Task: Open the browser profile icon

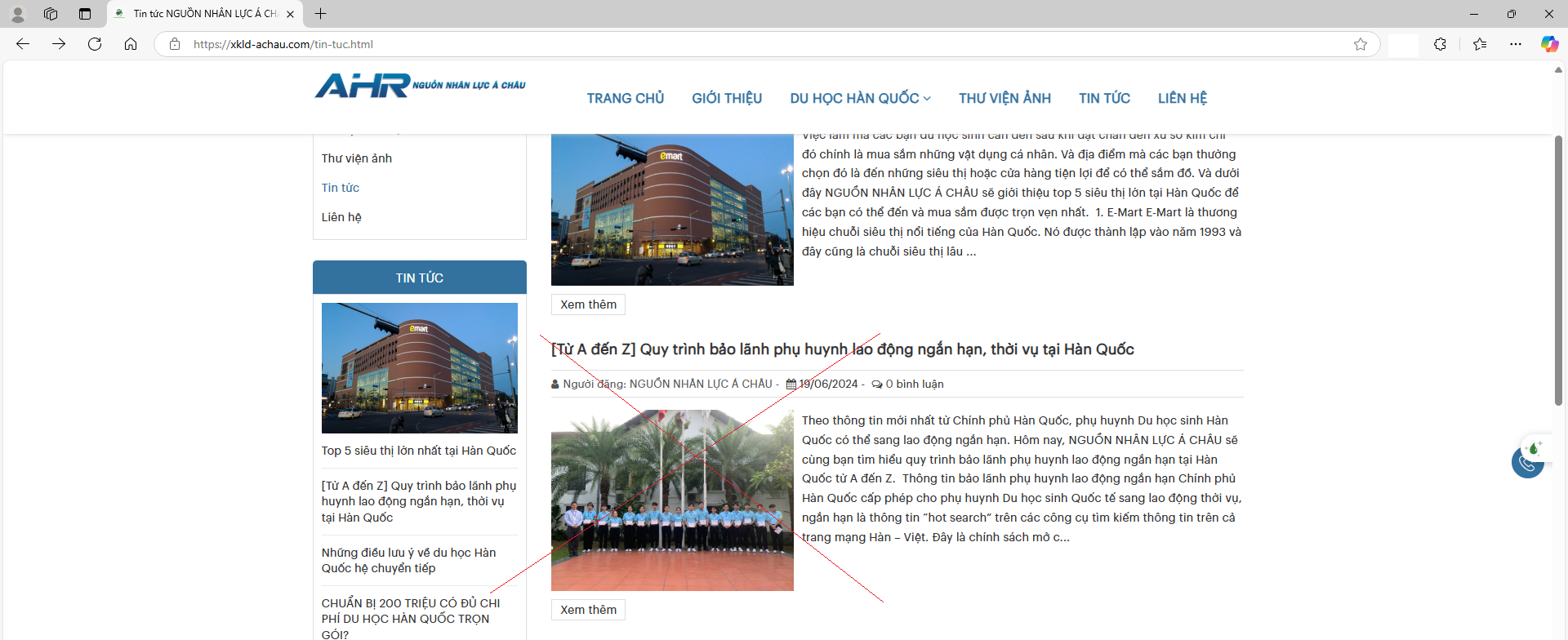Action: [x=18, y=14]
